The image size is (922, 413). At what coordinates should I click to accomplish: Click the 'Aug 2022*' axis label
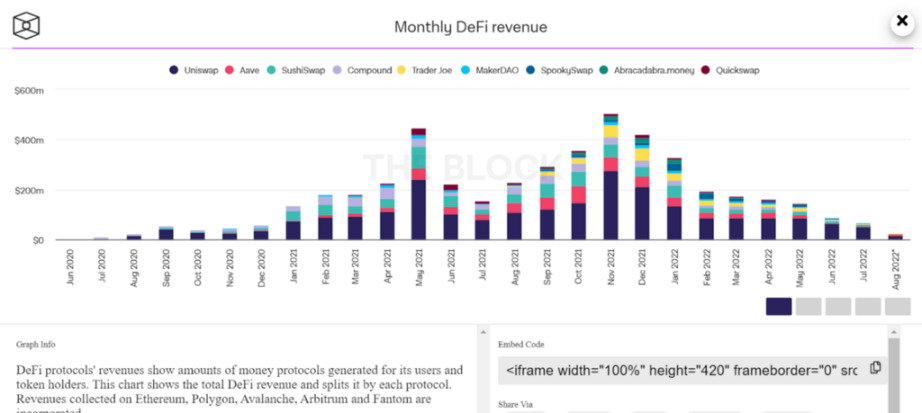898,267
